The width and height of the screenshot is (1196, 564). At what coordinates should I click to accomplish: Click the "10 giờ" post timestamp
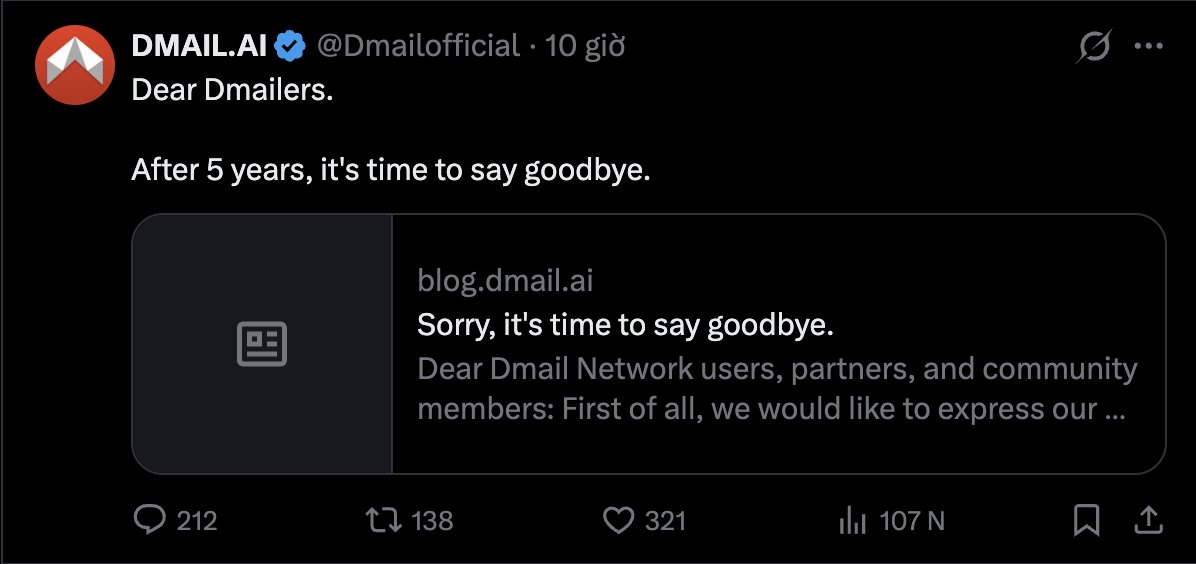[x=585, y=45]
